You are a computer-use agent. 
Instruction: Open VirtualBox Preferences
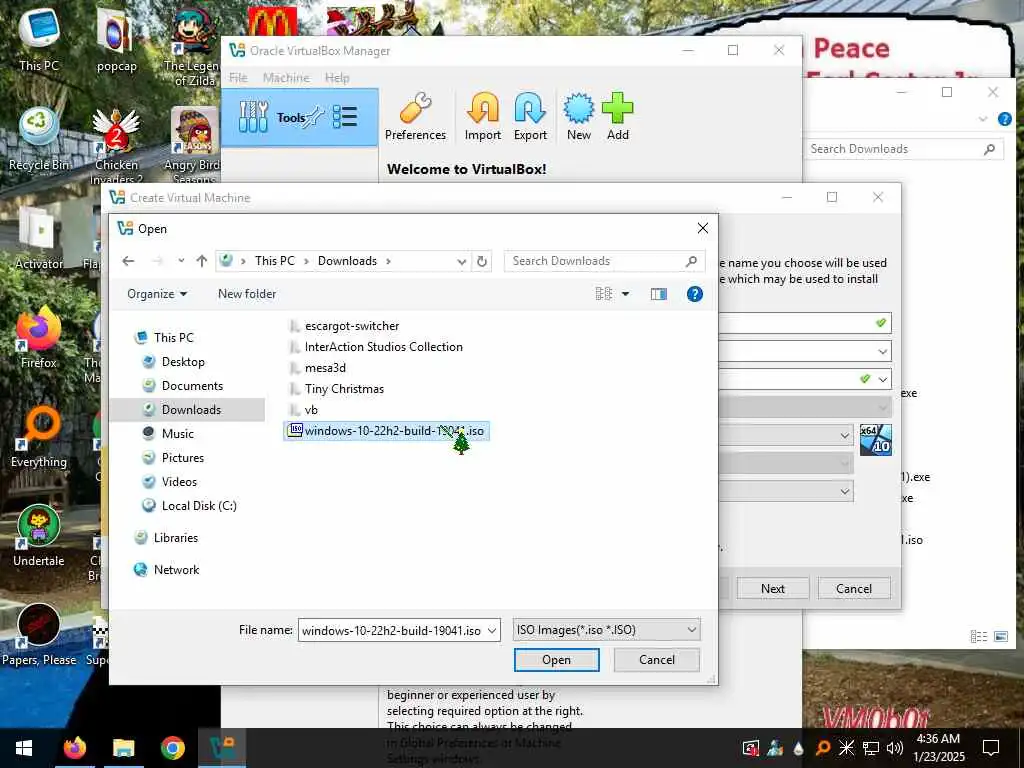point(415,116)
